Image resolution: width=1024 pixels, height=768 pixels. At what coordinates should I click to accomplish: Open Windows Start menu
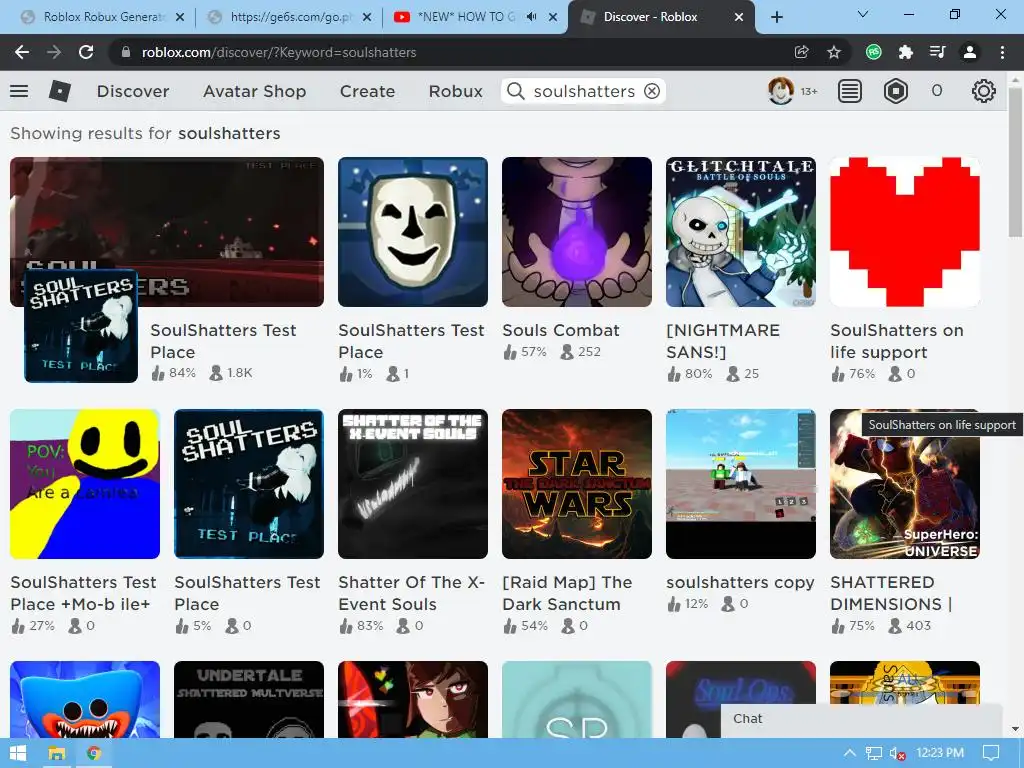(18, 753)
